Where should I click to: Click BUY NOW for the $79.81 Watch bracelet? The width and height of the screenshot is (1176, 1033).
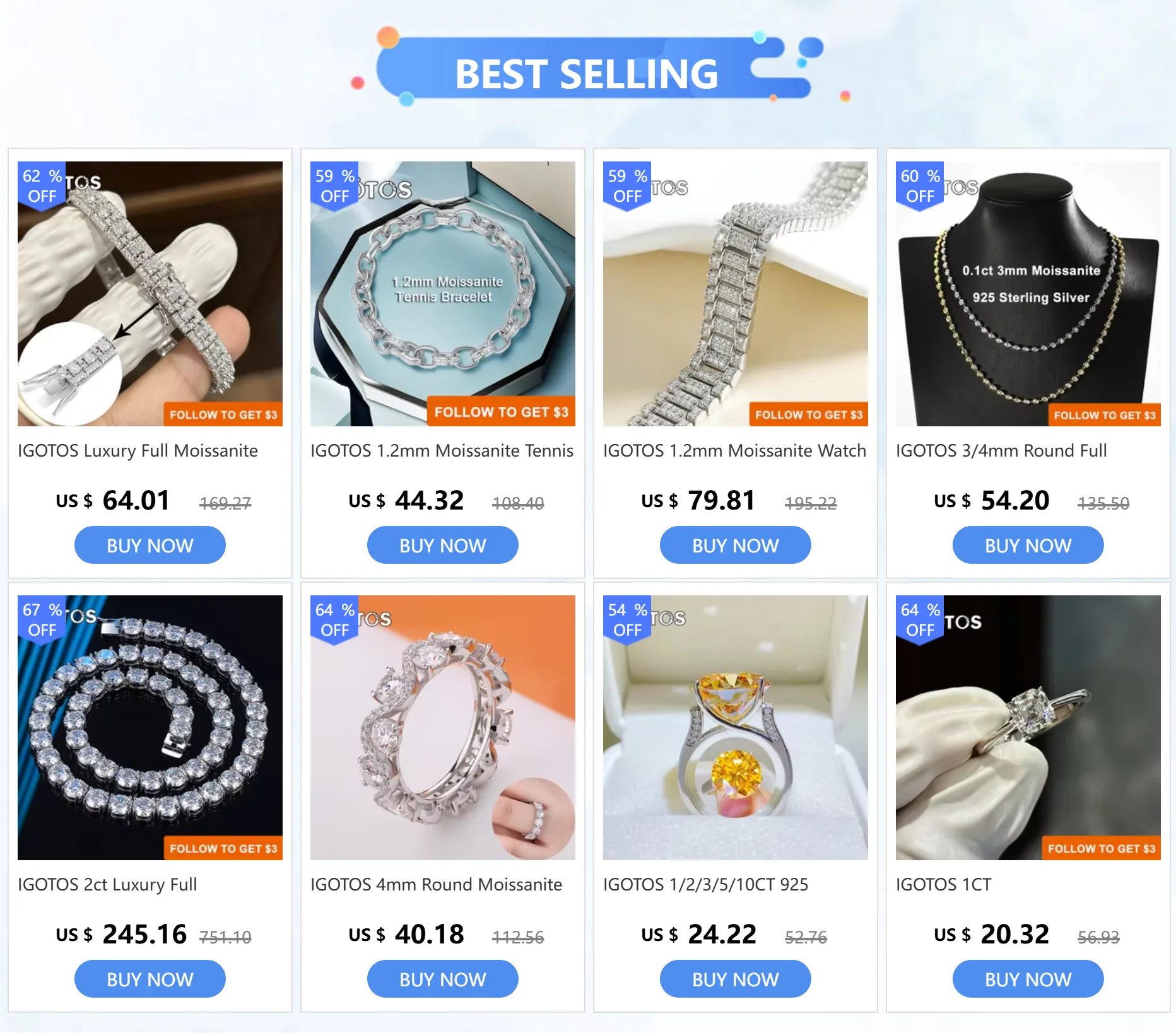736,546
